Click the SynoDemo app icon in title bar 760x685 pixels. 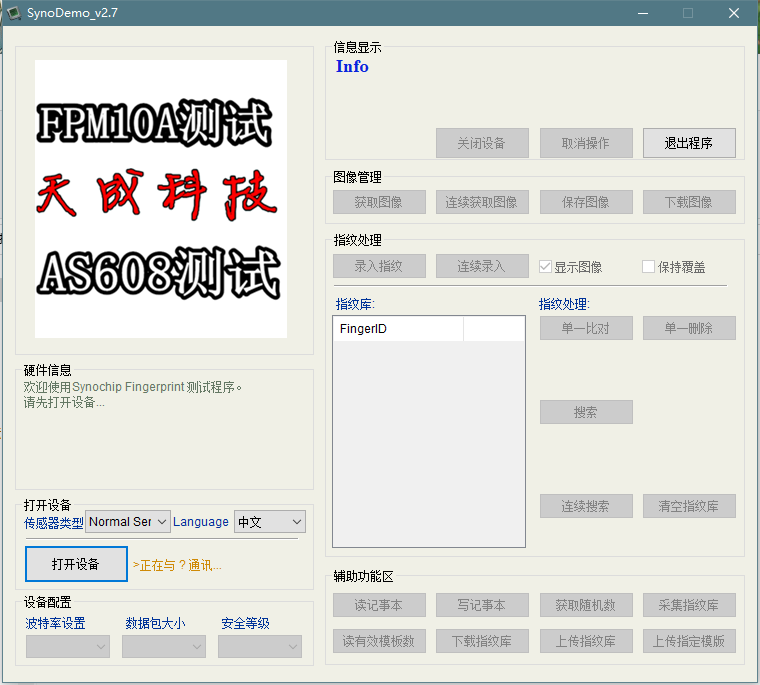[14, 13]
